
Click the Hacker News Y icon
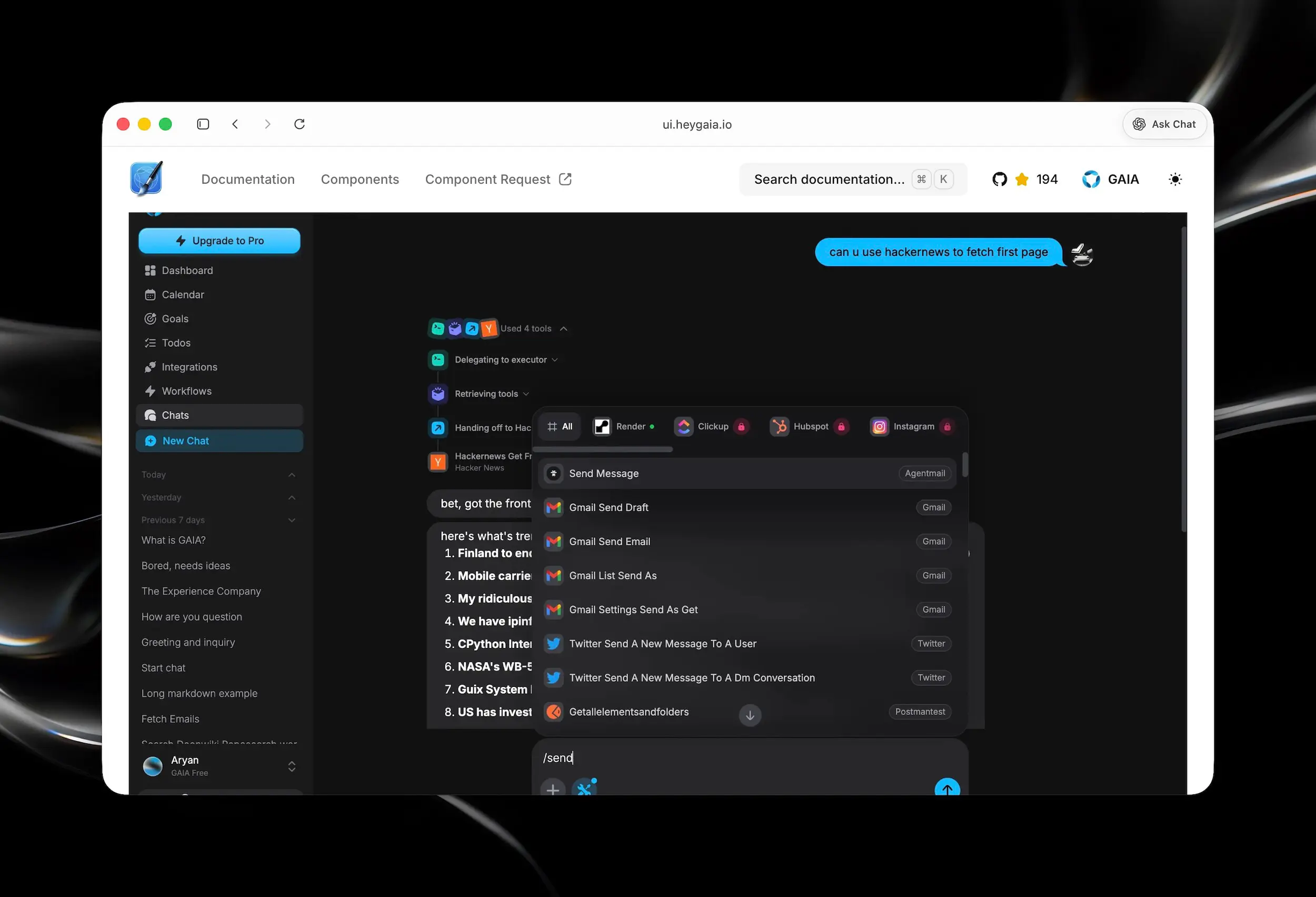(438, 462)
